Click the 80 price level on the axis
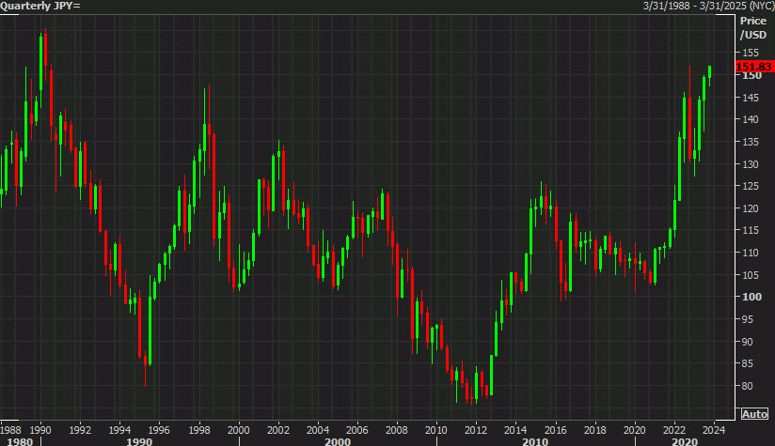 point(748,386)
